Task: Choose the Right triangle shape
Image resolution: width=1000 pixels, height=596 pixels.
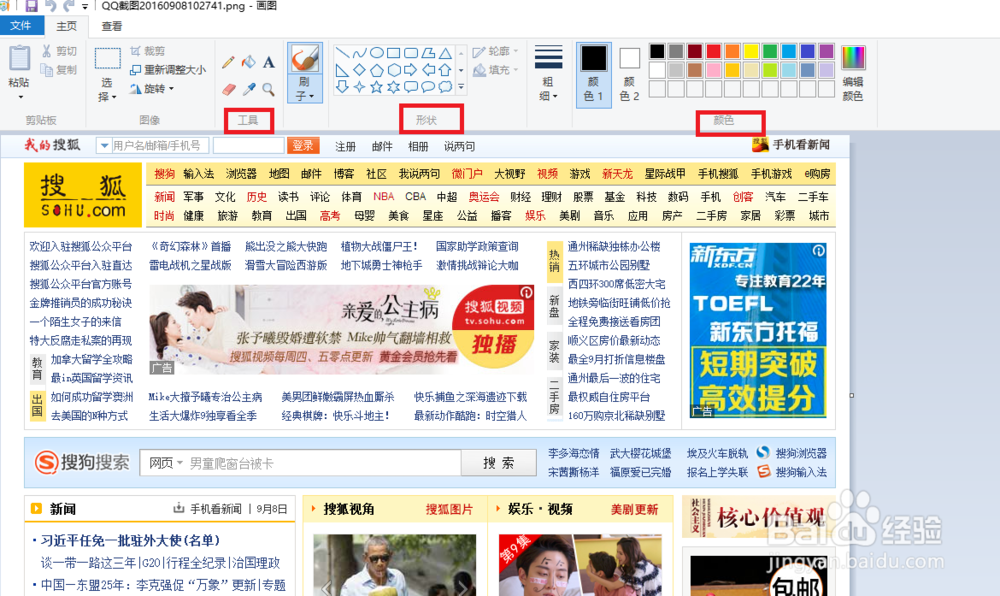Action: tap(342, 70)
